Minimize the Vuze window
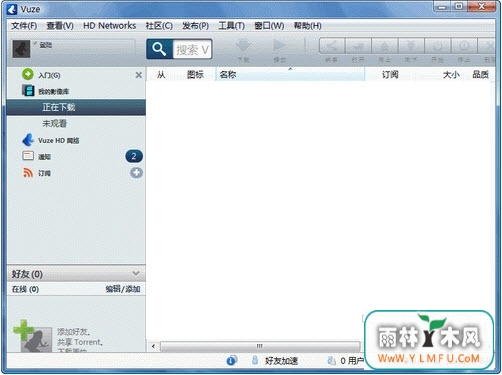 442,7
